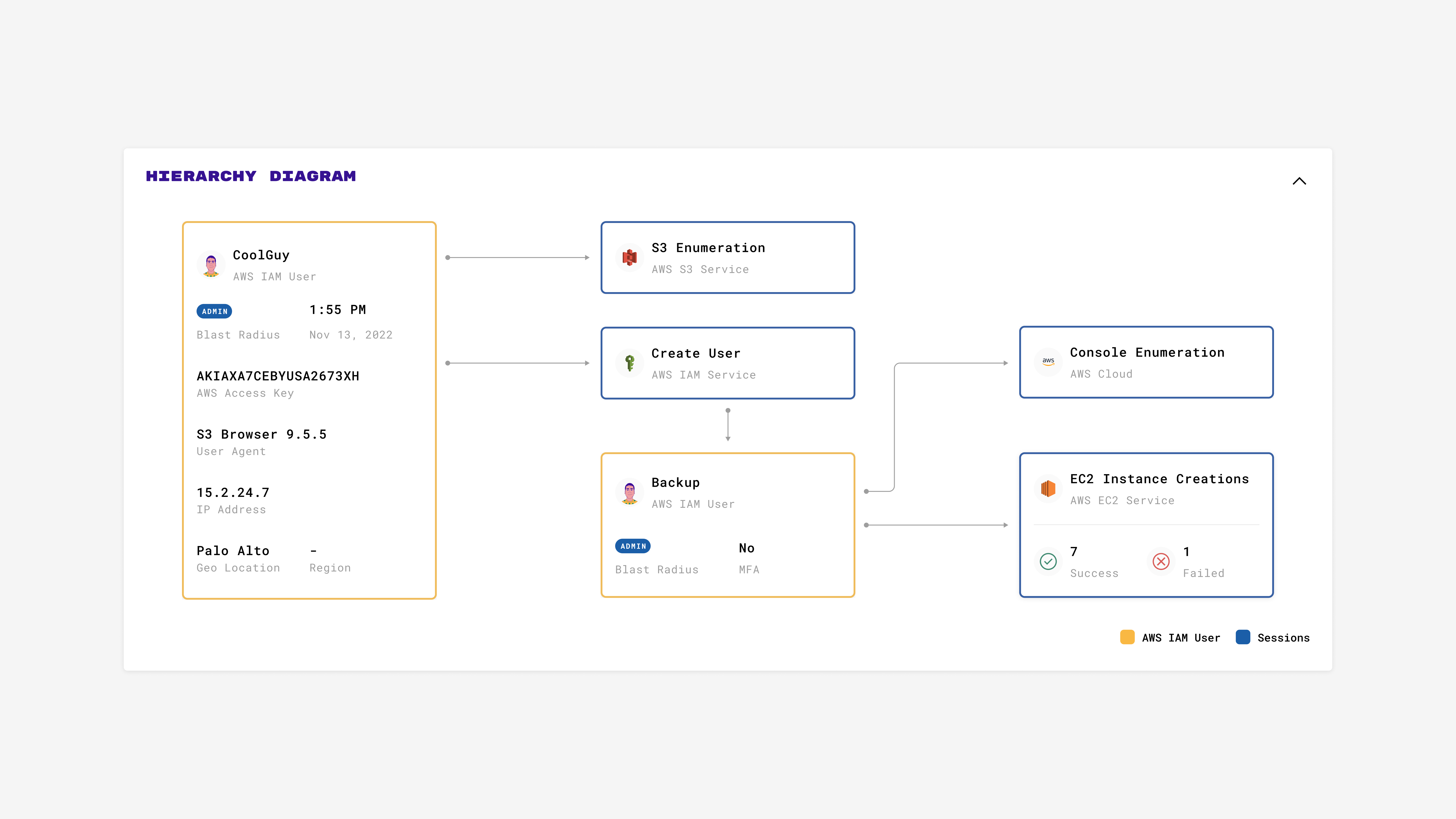Click the yellow AWS IAM User legend swatch
1456x819 pixels.
pos(1127,637)
